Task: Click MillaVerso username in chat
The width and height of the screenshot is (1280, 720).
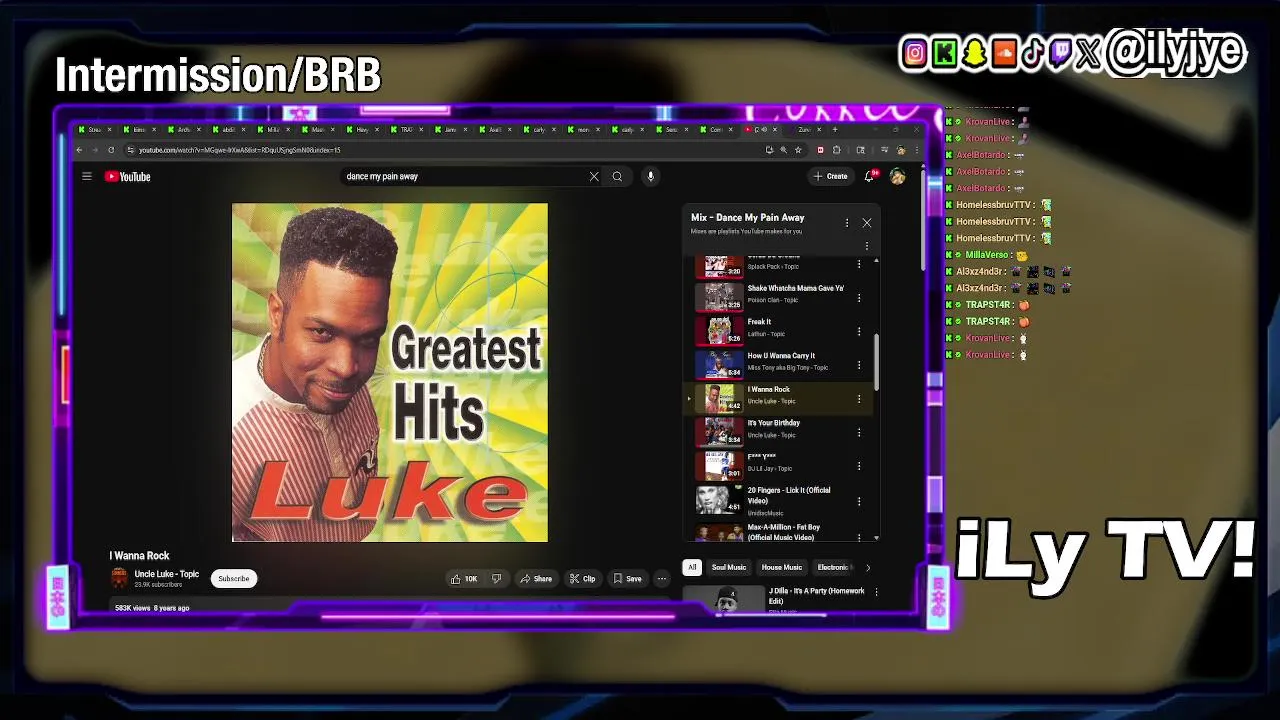Action: click(x=986, y=255)
